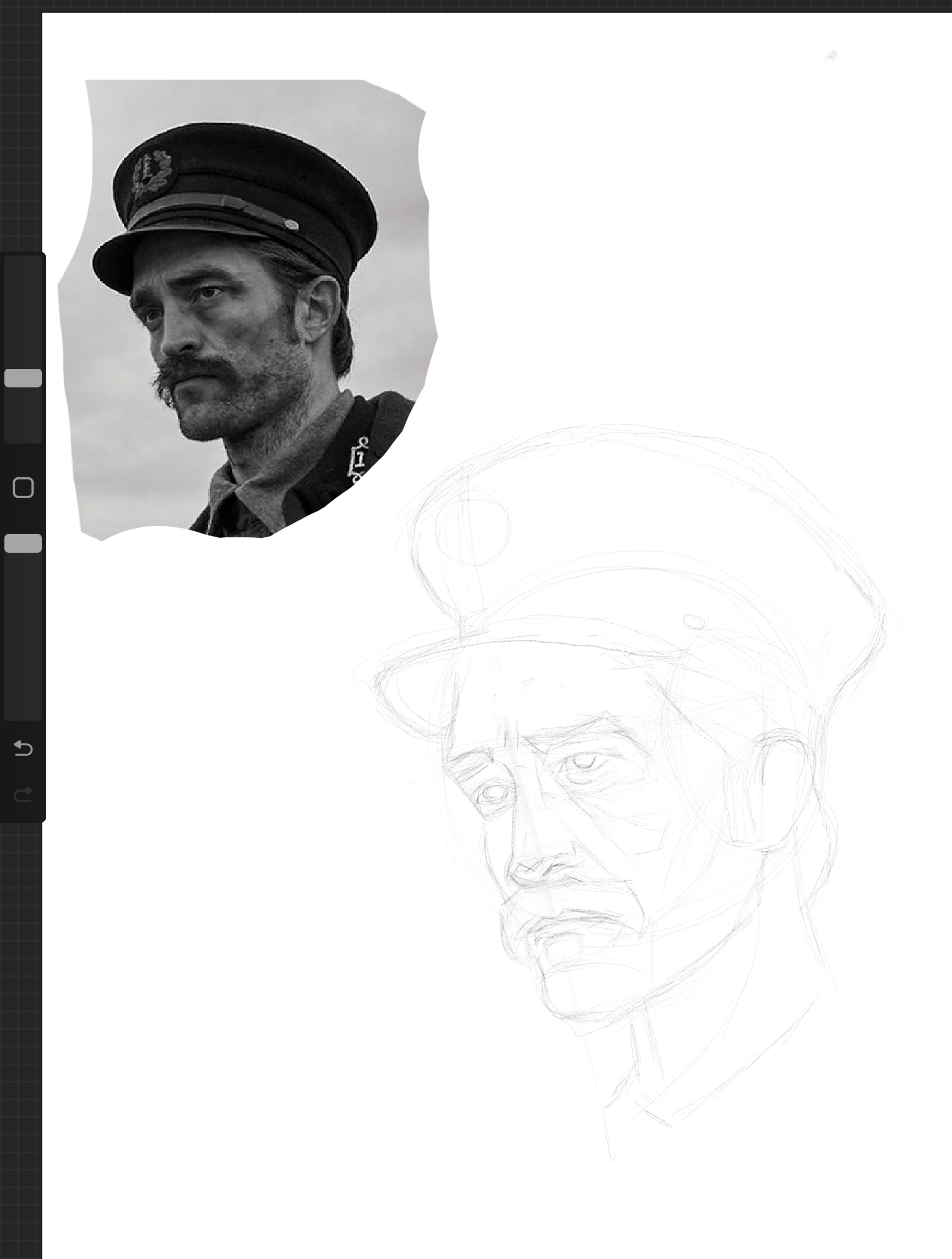
Task: Tap the undo arrow in the sidebar
Action: [23, 748]
